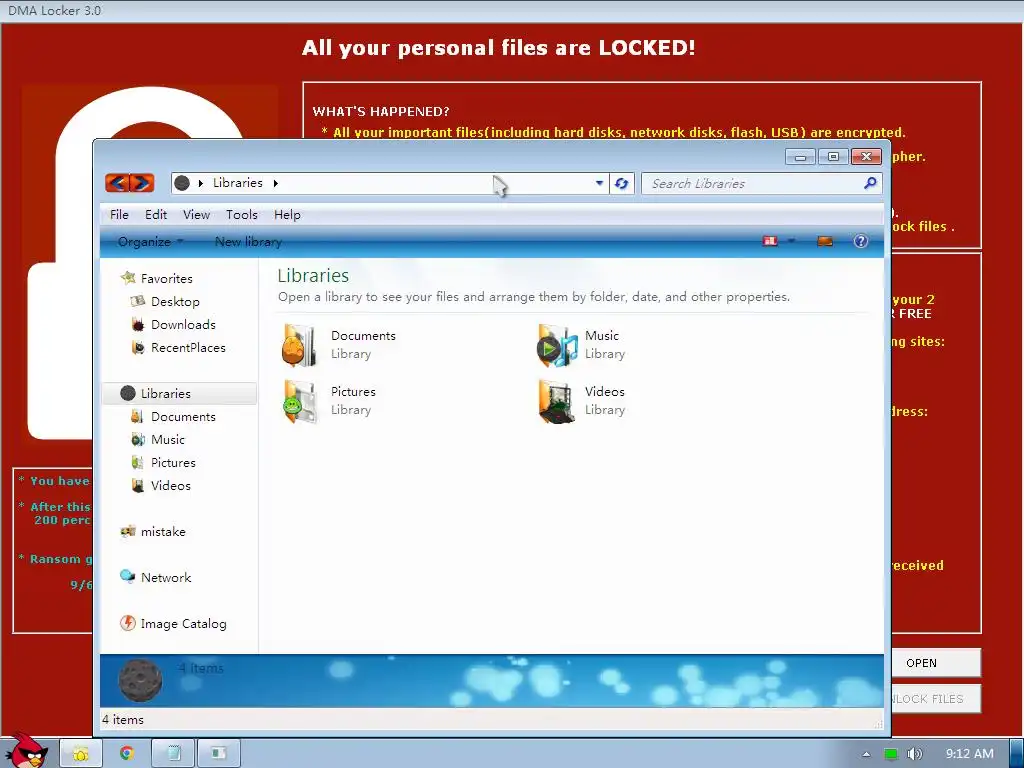Focus the Search Libraries field
This screenshot has width=1024, height=768.
click(761, 184)
